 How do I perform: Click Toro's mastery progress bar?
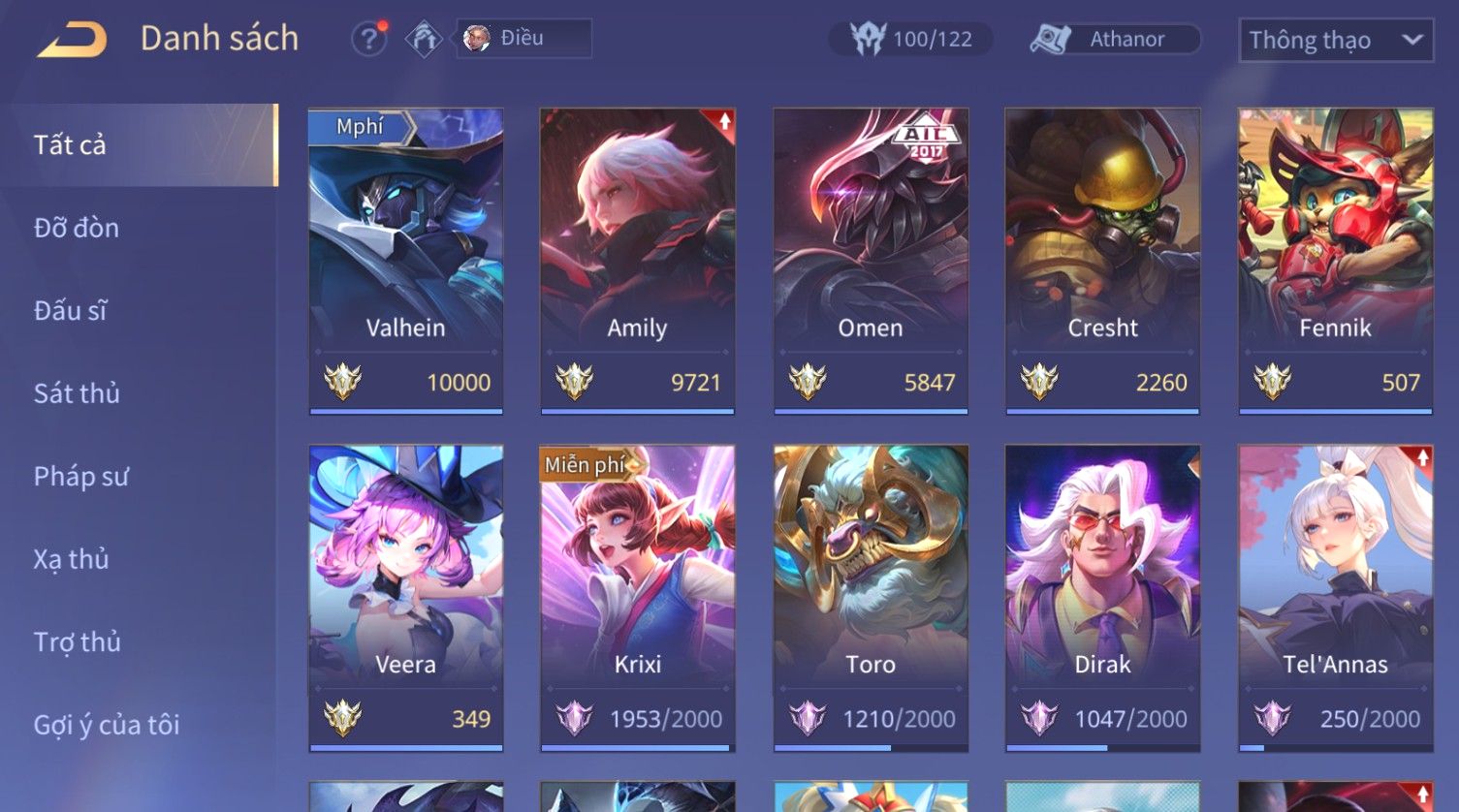(x=871, y=748)
